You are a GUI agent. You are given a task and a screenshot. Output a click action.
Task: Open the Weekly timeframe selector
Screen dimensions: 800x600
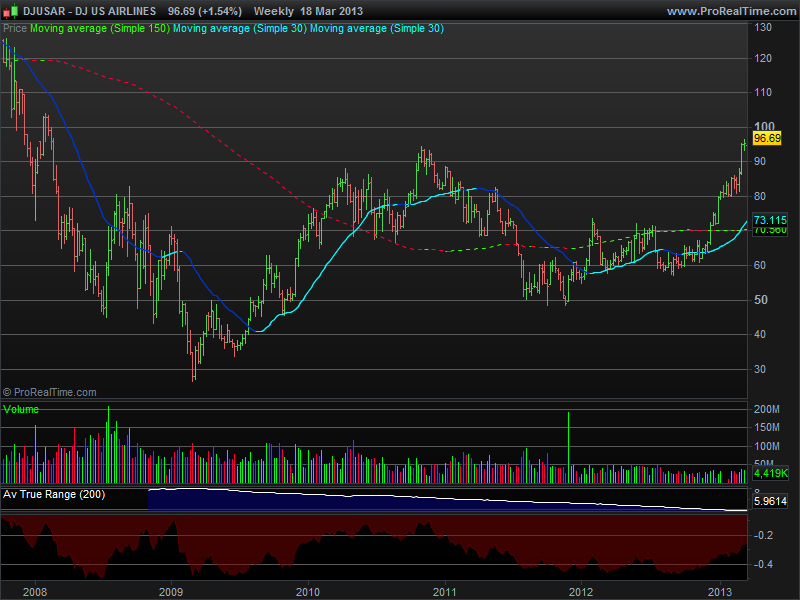pos(274,11)
